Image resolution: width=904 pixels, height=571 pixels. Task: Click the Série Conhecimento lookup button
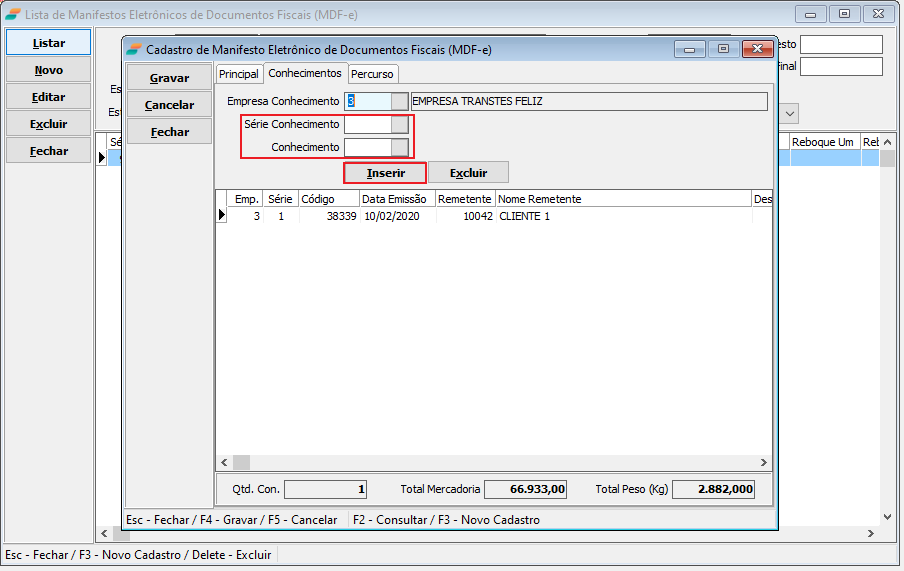399,125
